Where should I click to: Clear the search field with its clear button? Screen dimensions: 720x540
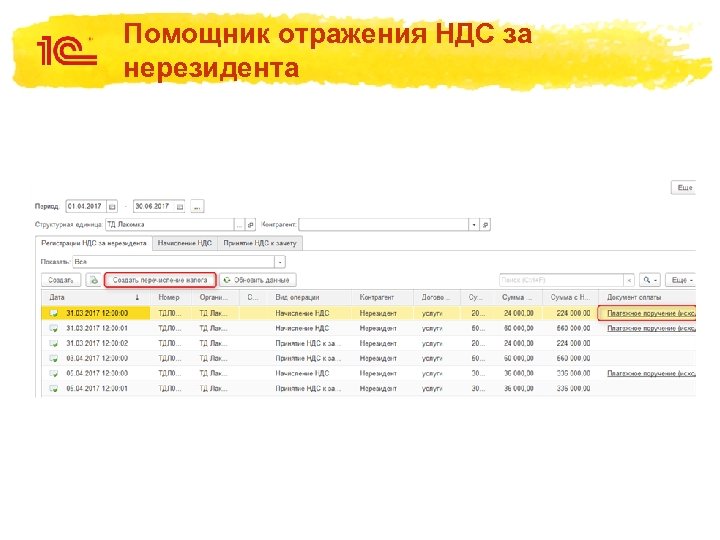[x=629, y=280]
